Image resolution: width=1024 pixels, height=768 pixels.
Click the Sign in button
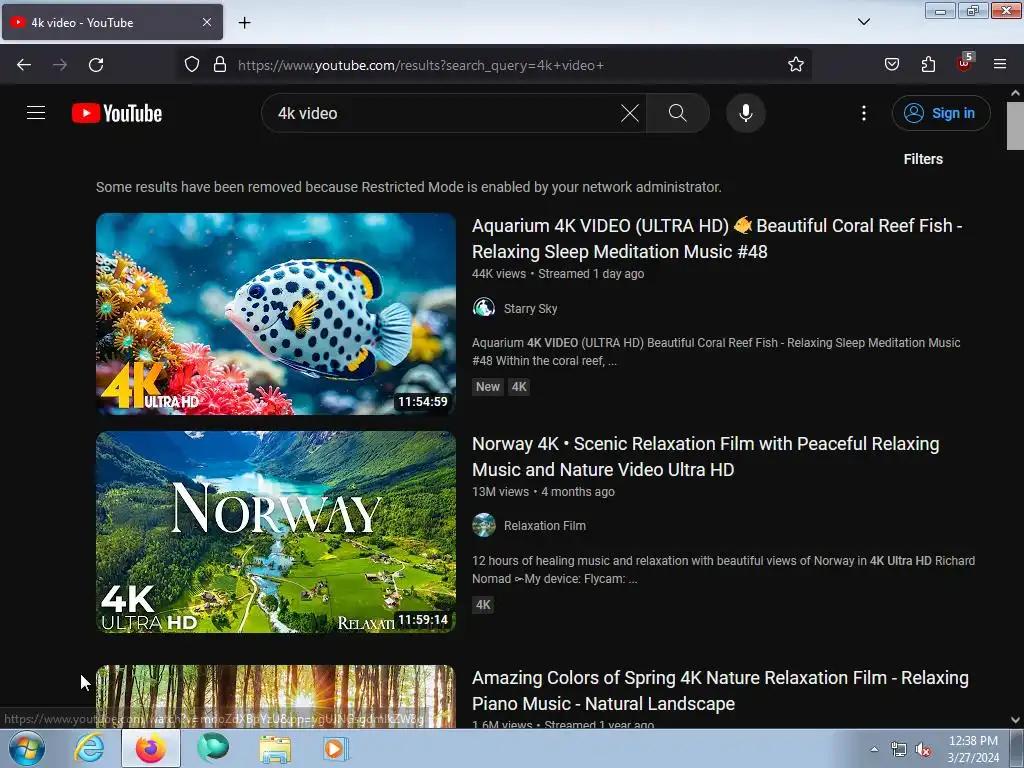[x=940, y=113]
